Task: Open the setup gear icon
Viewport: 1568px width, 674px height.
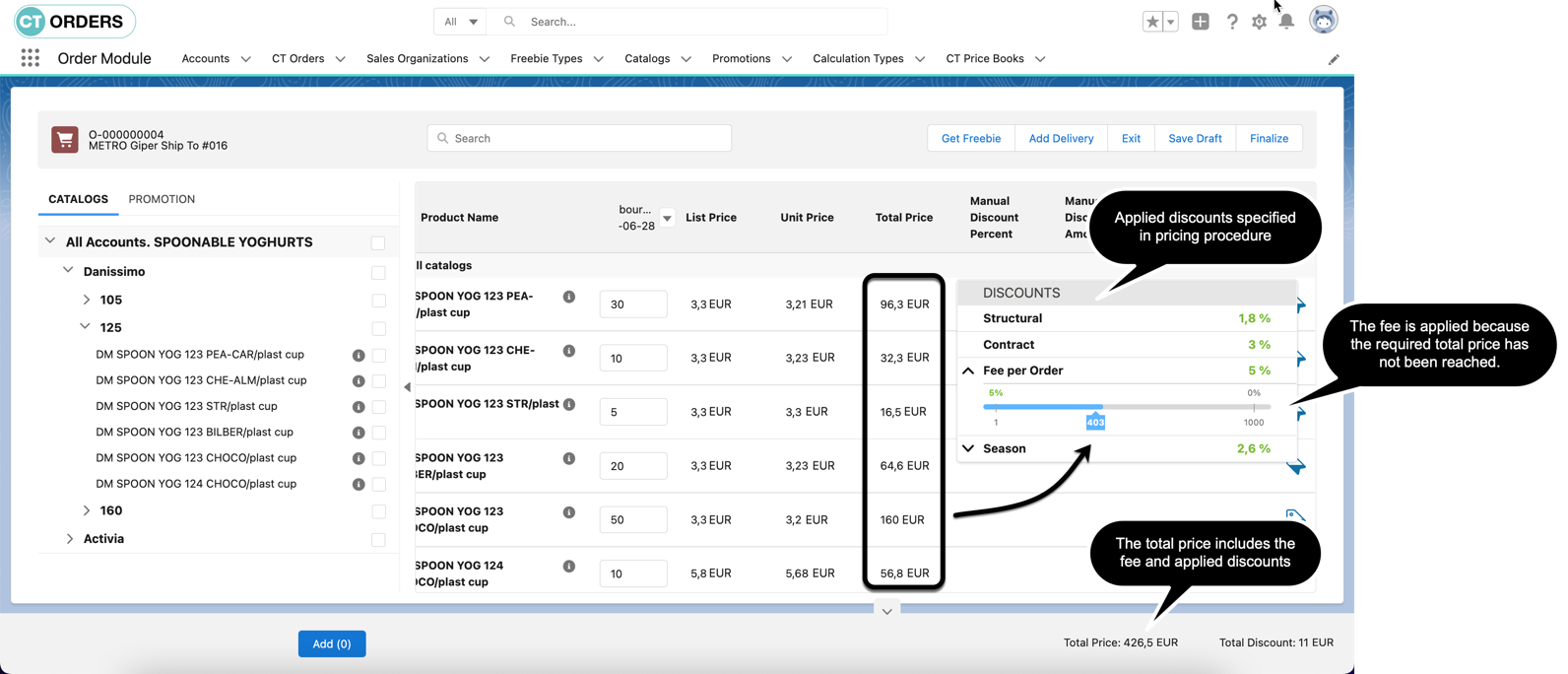Action: pyautogui.click(x=1259, y=22)
